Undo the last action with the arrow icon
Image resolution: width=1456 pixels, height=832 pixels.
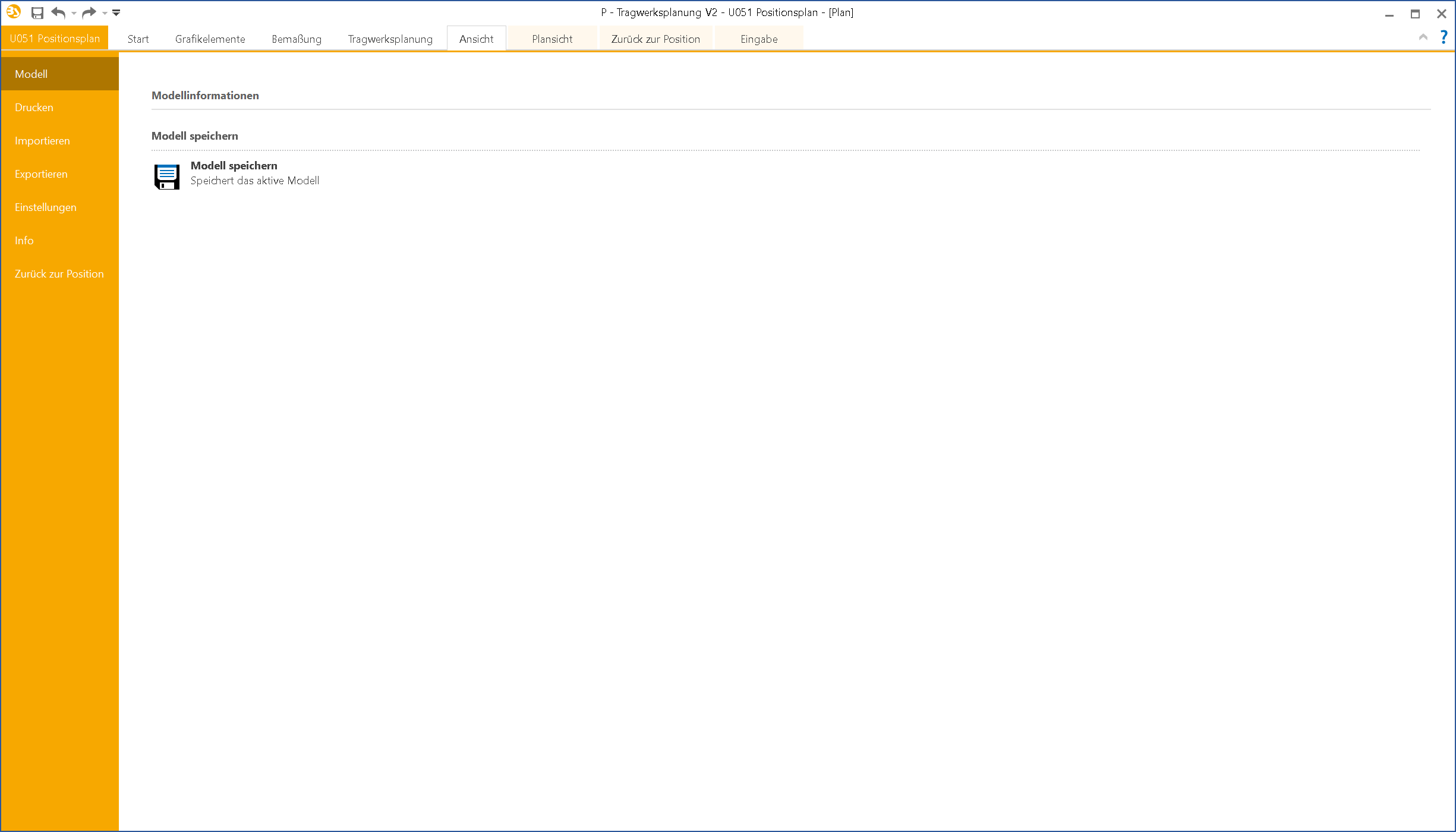click(x=58, y=12)
